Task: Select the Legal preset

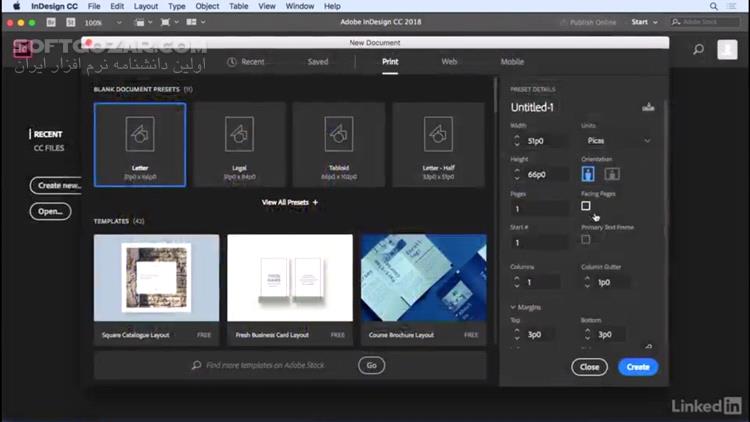Action: 239,144
